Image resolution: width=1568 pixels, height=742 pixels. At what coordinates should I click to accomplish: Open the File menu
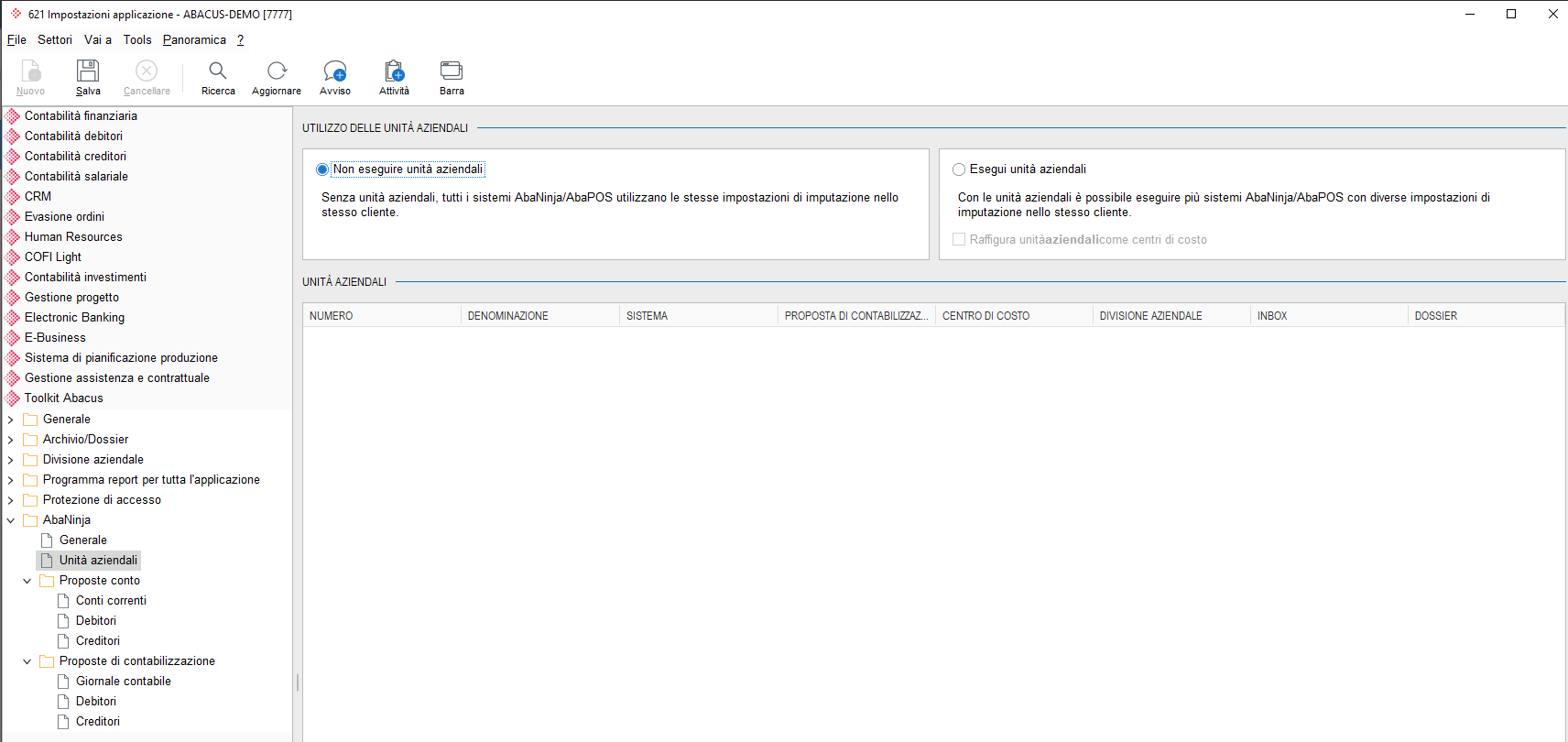[16, 40]
